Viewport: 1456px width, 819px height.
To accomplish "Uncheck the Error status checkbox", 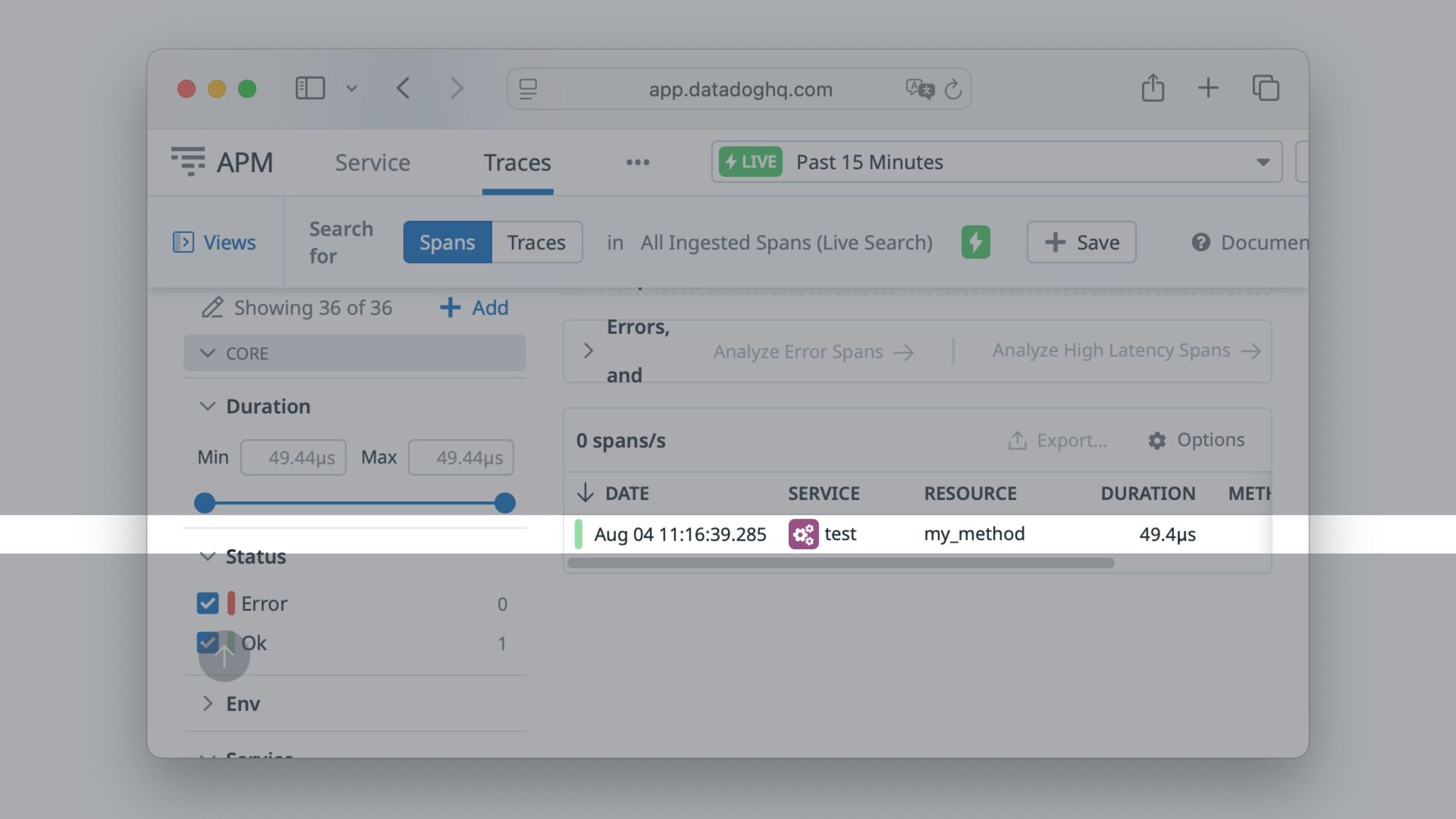I will 207,604.
